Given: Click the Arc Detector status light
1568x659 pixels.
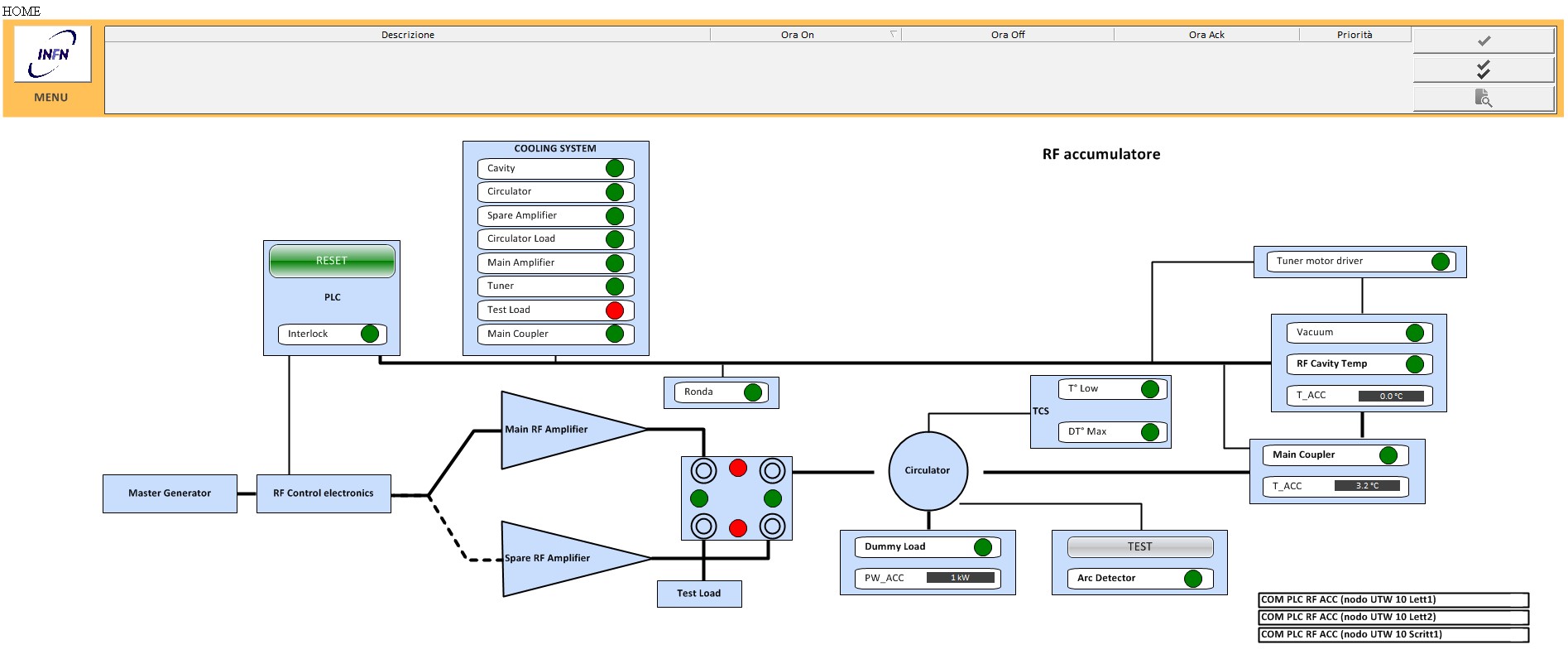Looking at the screenshot, I should click(x=1193, y=579).
